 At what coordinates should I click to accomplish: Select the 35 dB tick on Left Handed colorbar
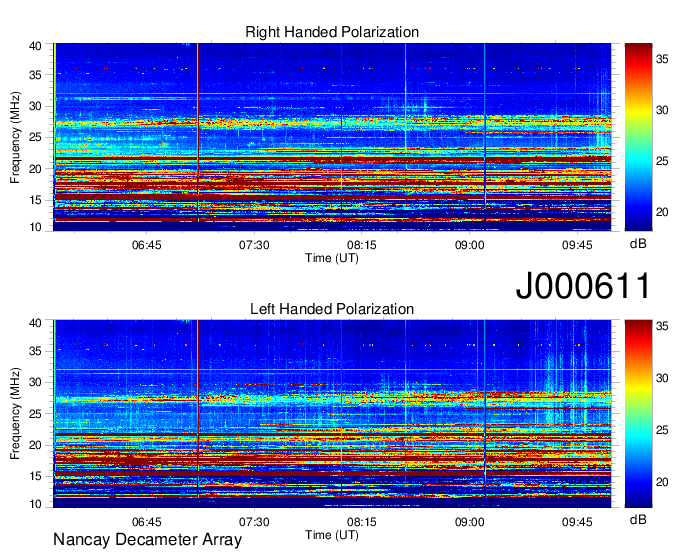pyautogui.click(x=662, y=326)
